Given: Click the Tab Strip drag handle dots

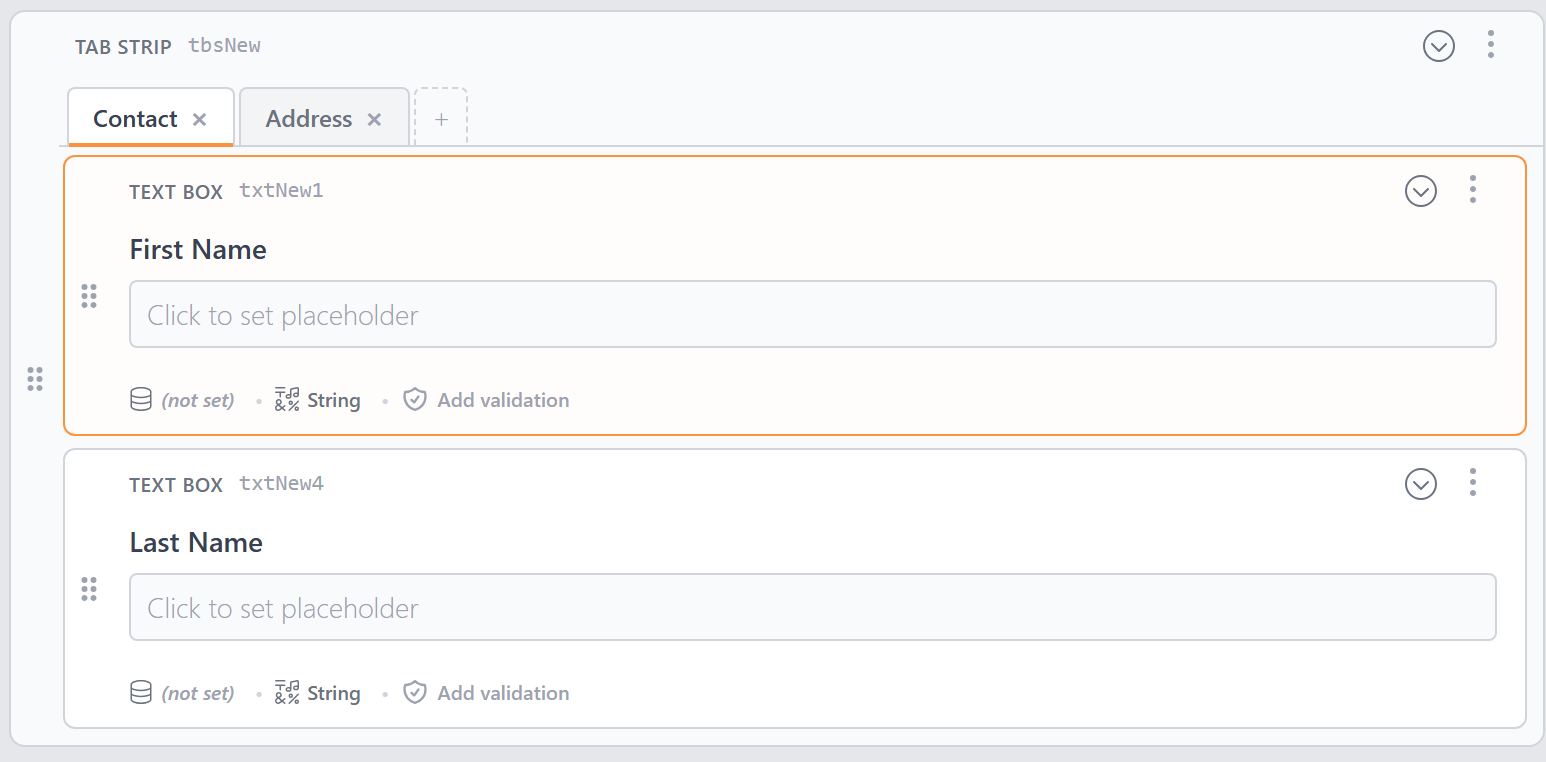Looking at the screenshot, I should point(35,379).
